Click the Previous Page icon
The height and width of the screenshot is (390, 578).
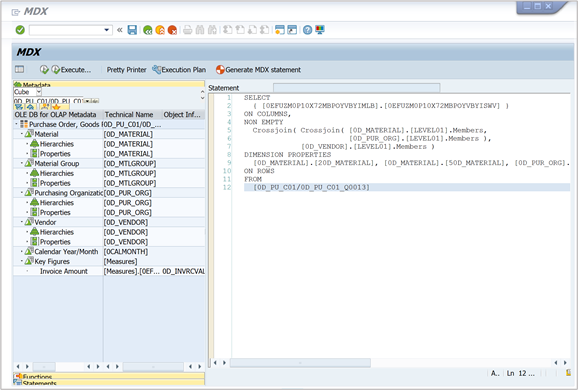tap(240, 30)
